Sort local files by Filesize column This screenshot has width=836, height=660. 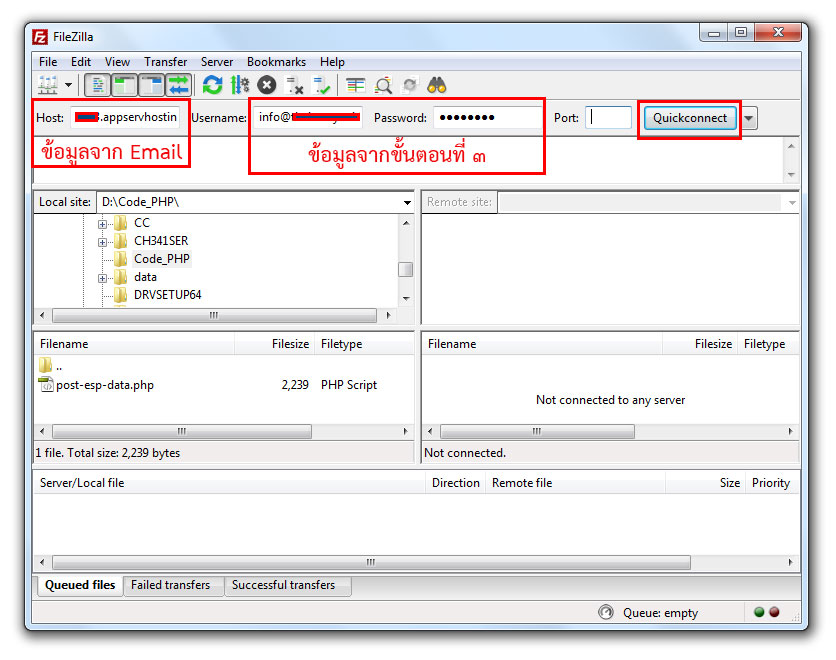click(x=275, y=344)
